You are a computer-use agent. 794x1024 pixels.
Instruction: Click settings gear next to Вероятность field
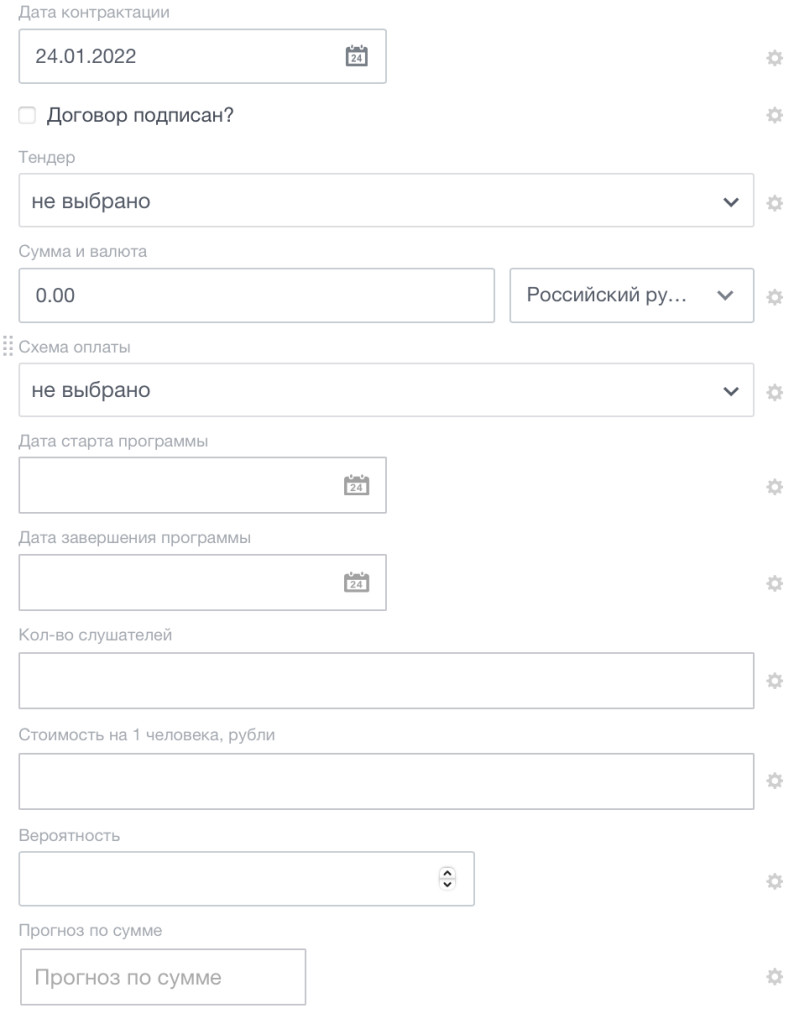click(x=773, y=881)
